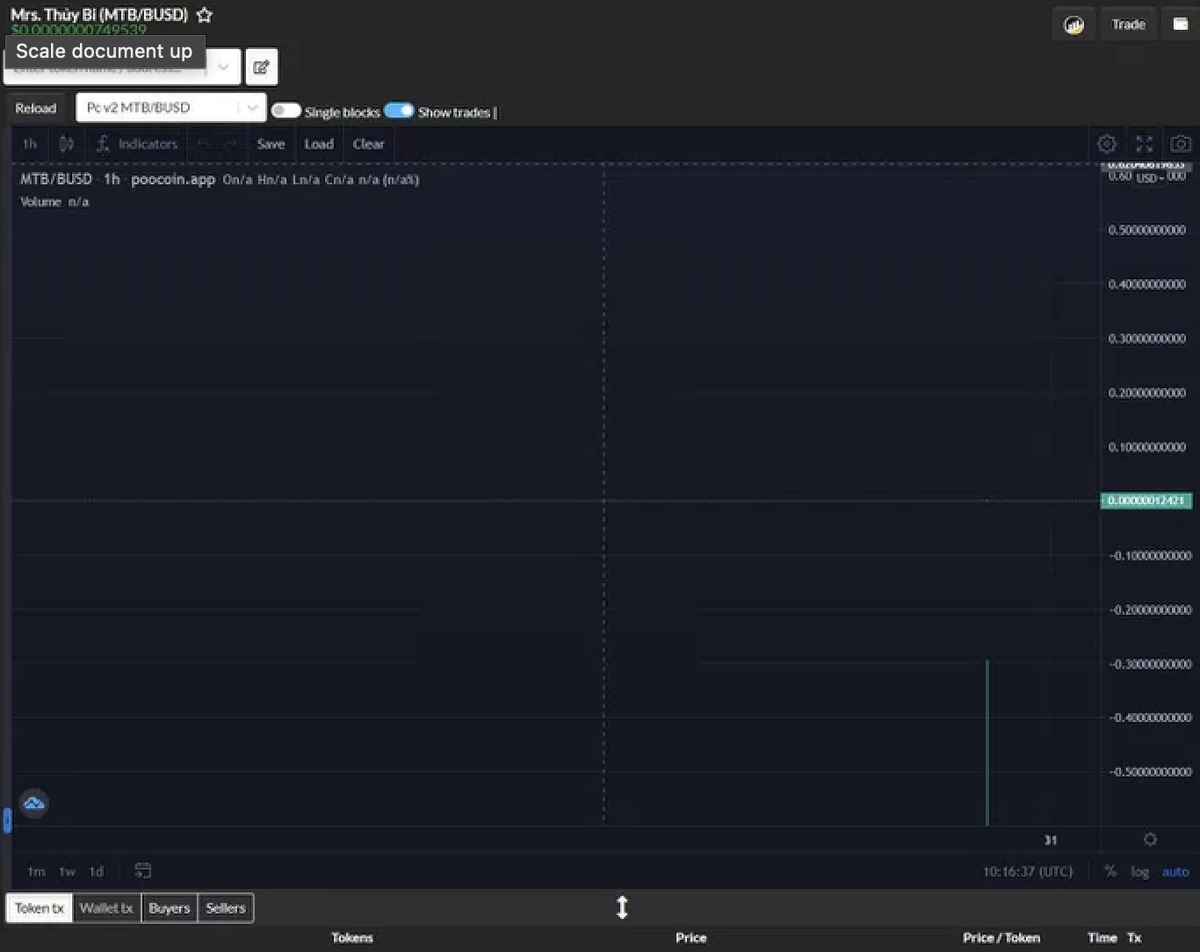
Task: Favorite the MTB/BUSD token with star
Action: pyautogui.click(x=204, y=15)
